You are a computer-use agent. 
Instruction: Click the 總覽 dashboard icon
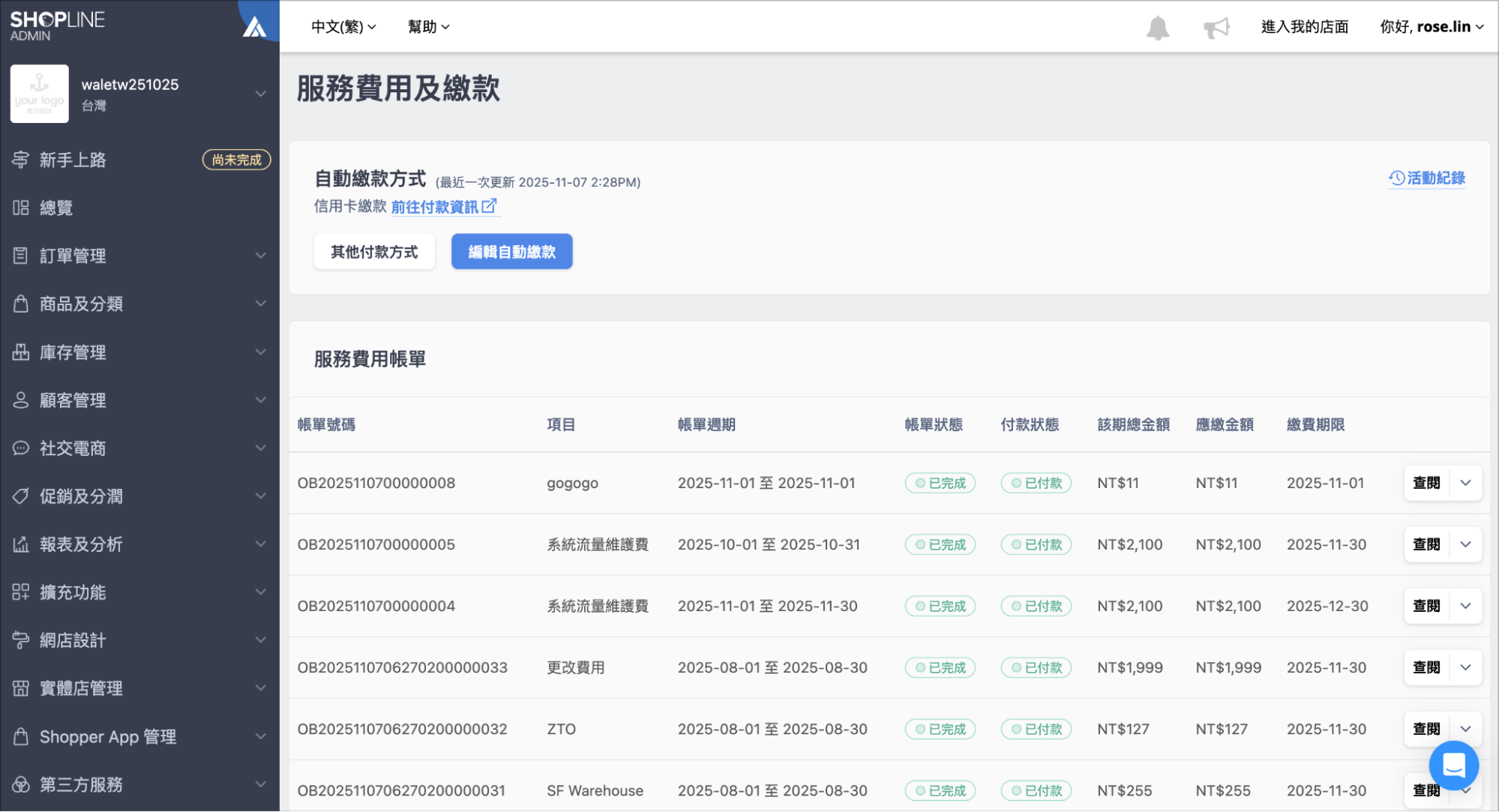(20, 208)
